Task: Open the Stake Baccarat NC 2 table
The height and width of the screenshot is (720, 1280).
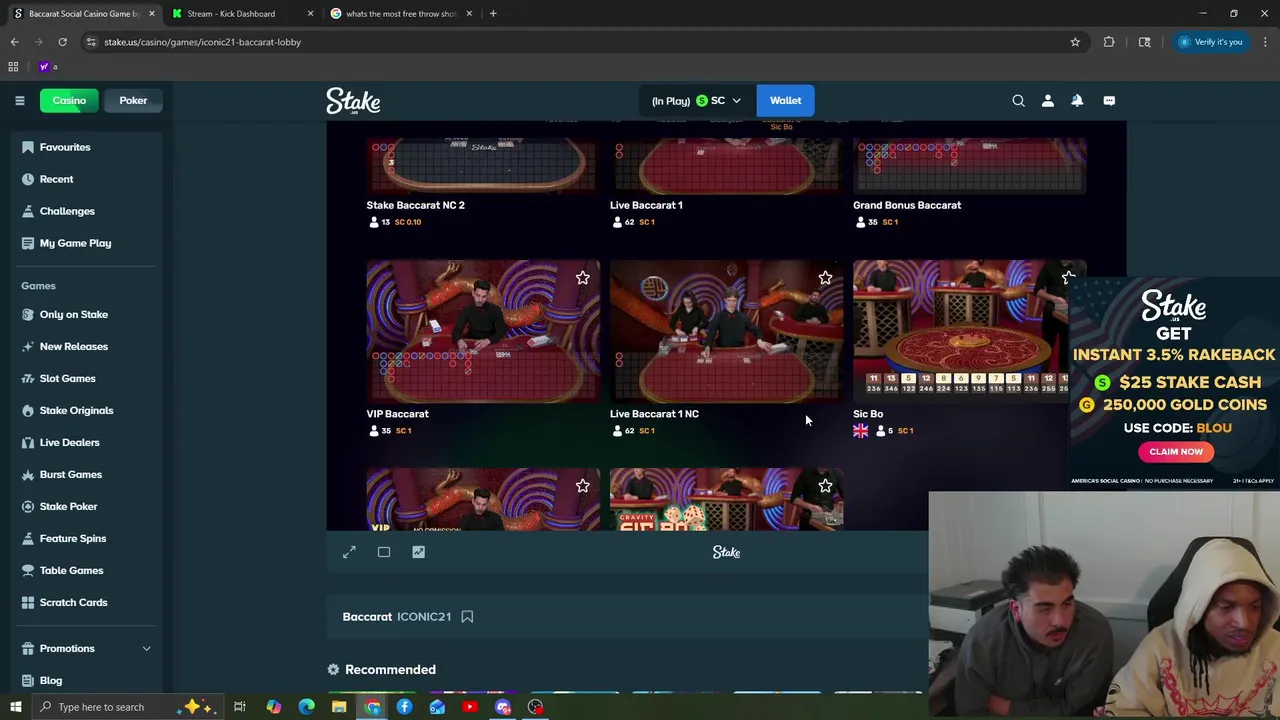Action: pos(483,165)
